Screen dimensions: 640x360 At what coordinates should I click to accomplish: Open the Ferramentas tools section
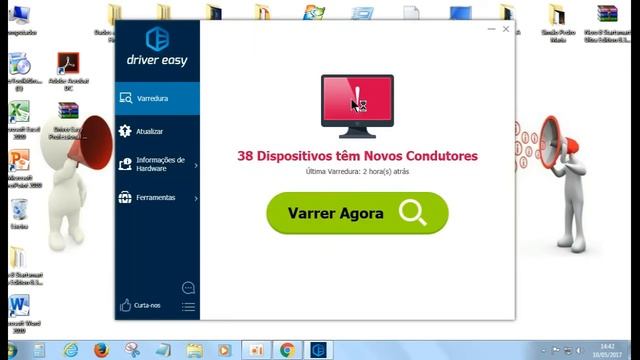click(x=157, y=198)
